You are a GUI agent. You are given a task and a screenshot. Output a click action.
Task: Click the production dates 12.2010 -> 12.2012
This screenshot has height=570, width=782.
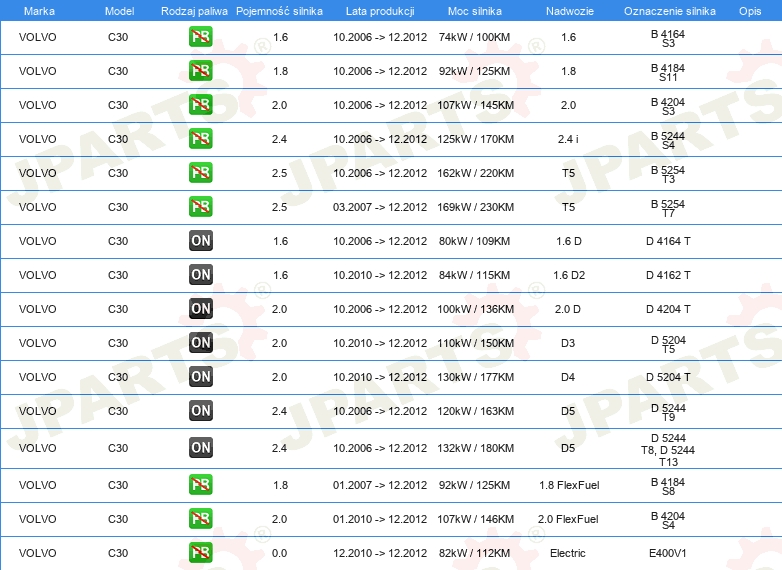(380, 553)
